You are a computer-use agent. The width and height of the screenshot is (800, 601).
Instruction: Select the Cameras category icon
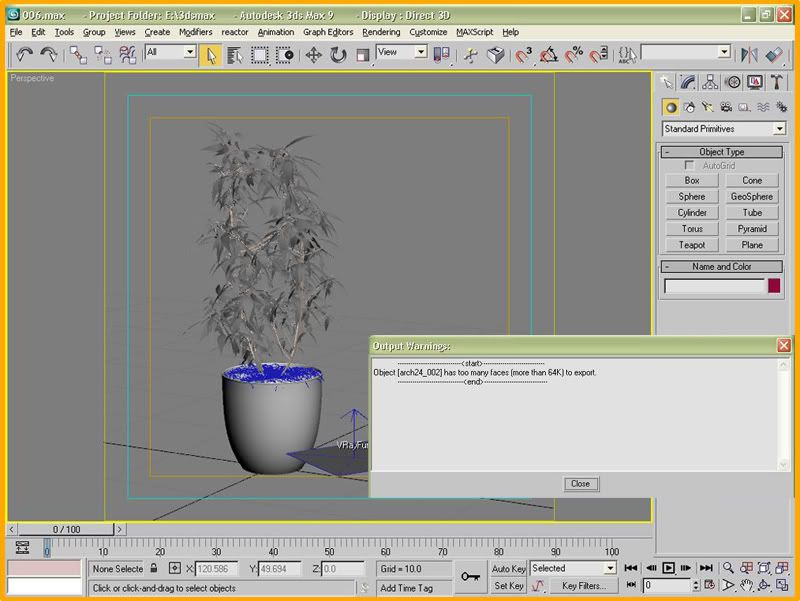pos(726,107)
